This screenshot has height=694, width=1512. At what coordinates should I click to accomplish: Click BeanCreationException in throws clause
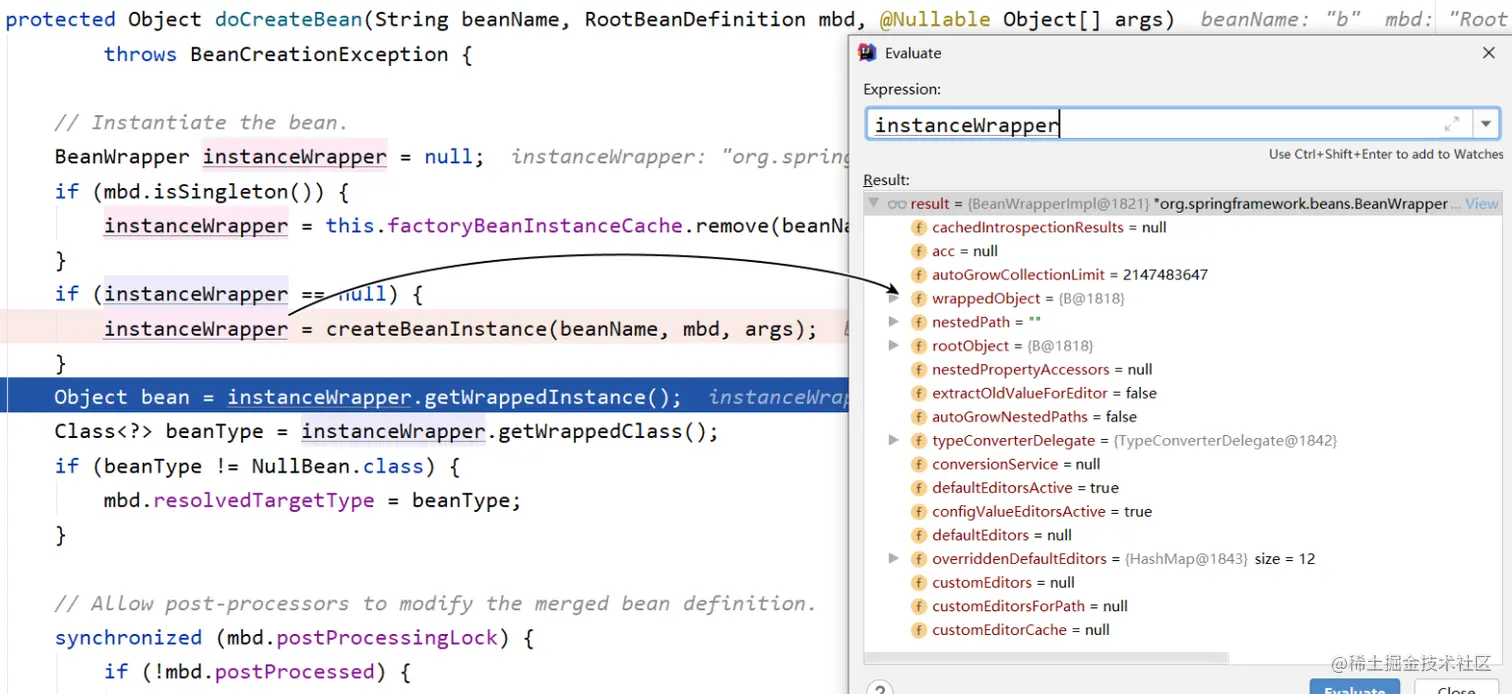319,54
